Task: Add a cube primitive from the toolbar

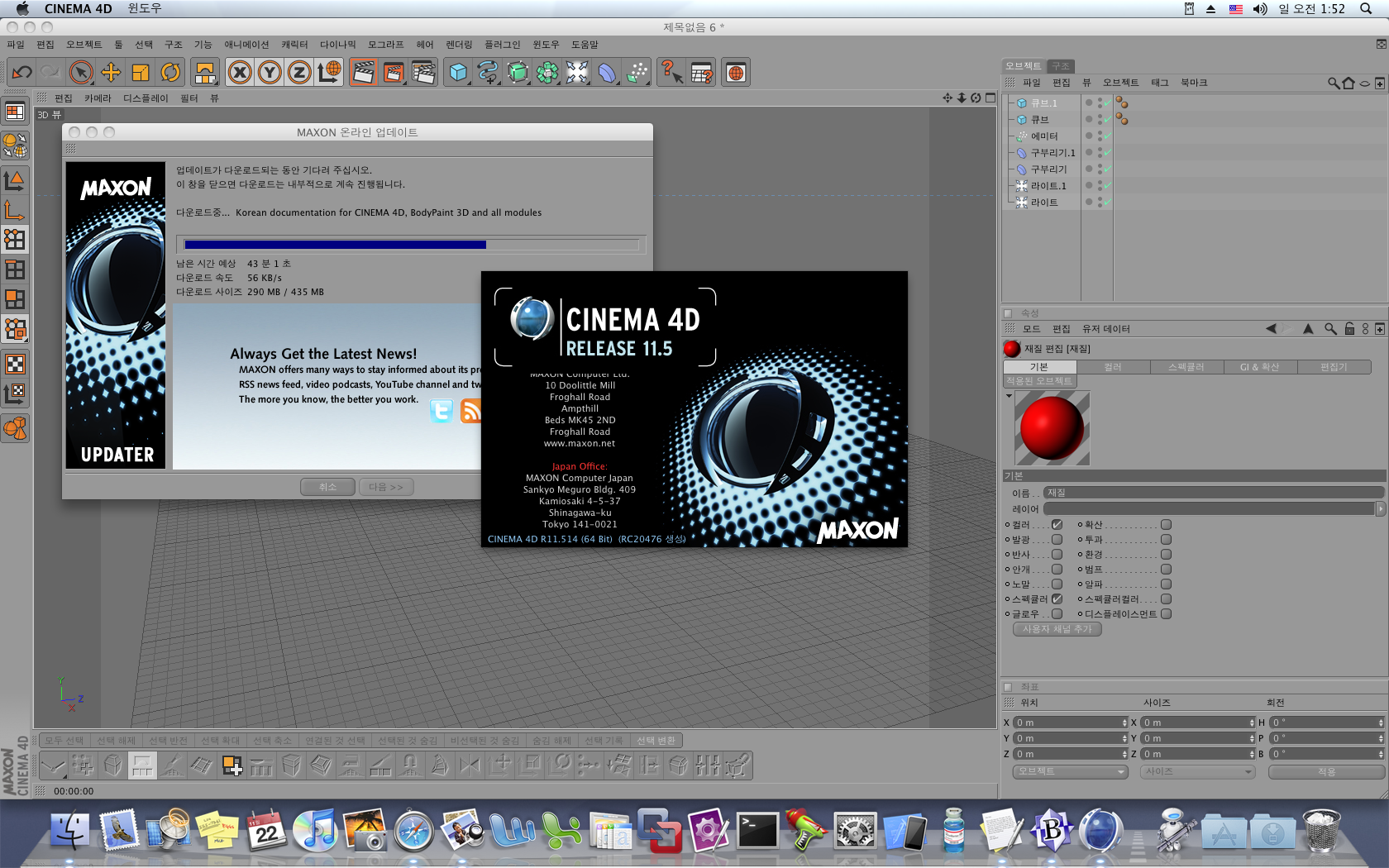Action: [x=458, y=73]
